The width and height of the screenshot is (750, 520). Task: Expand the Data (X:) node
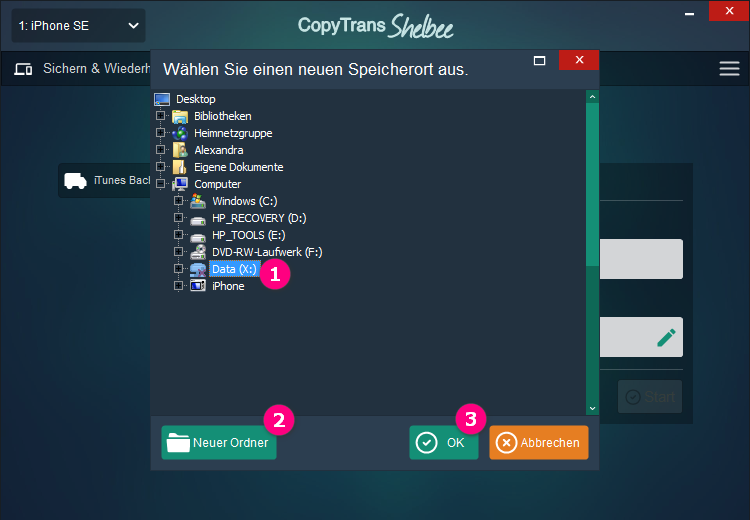tap(178, 268)
